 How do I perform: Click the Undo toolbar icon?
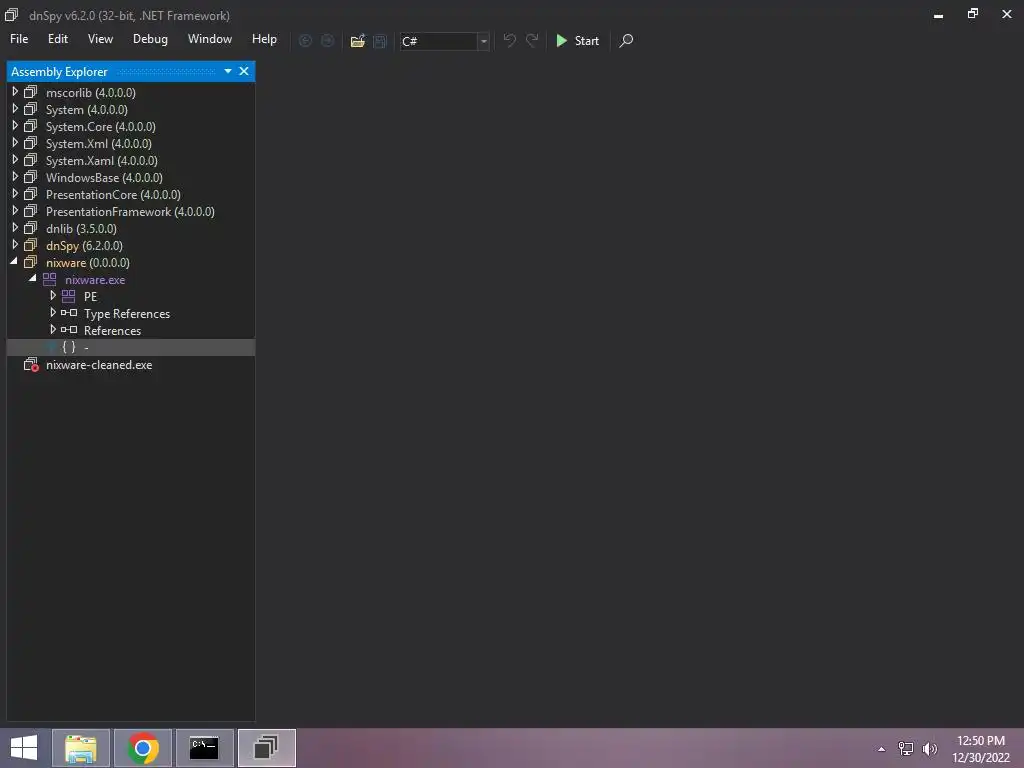509,40
